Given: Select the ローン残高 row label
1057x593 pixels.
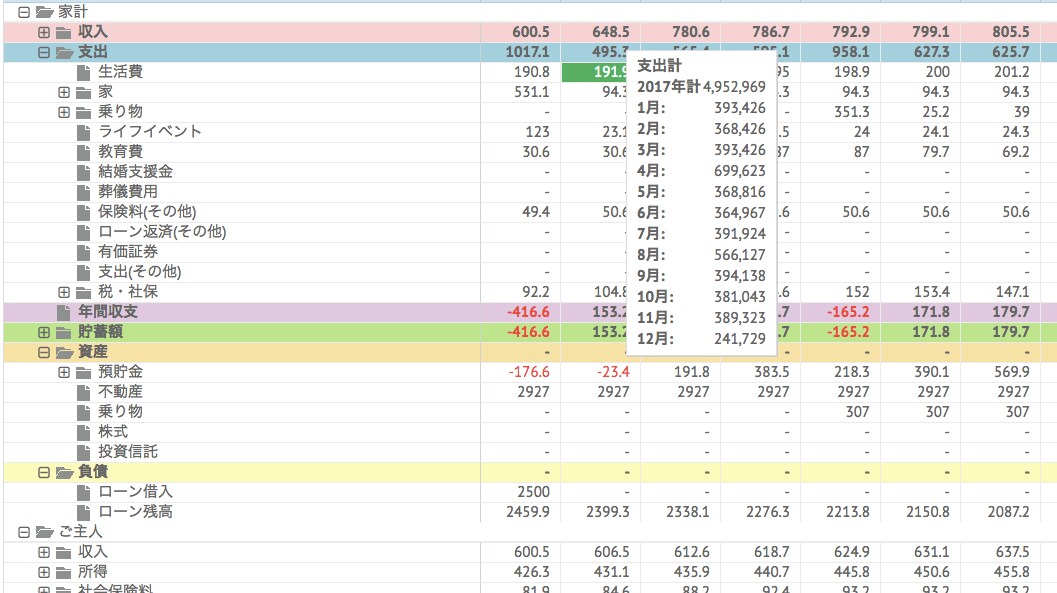Looking at the screenshot, I should (135, 512).
